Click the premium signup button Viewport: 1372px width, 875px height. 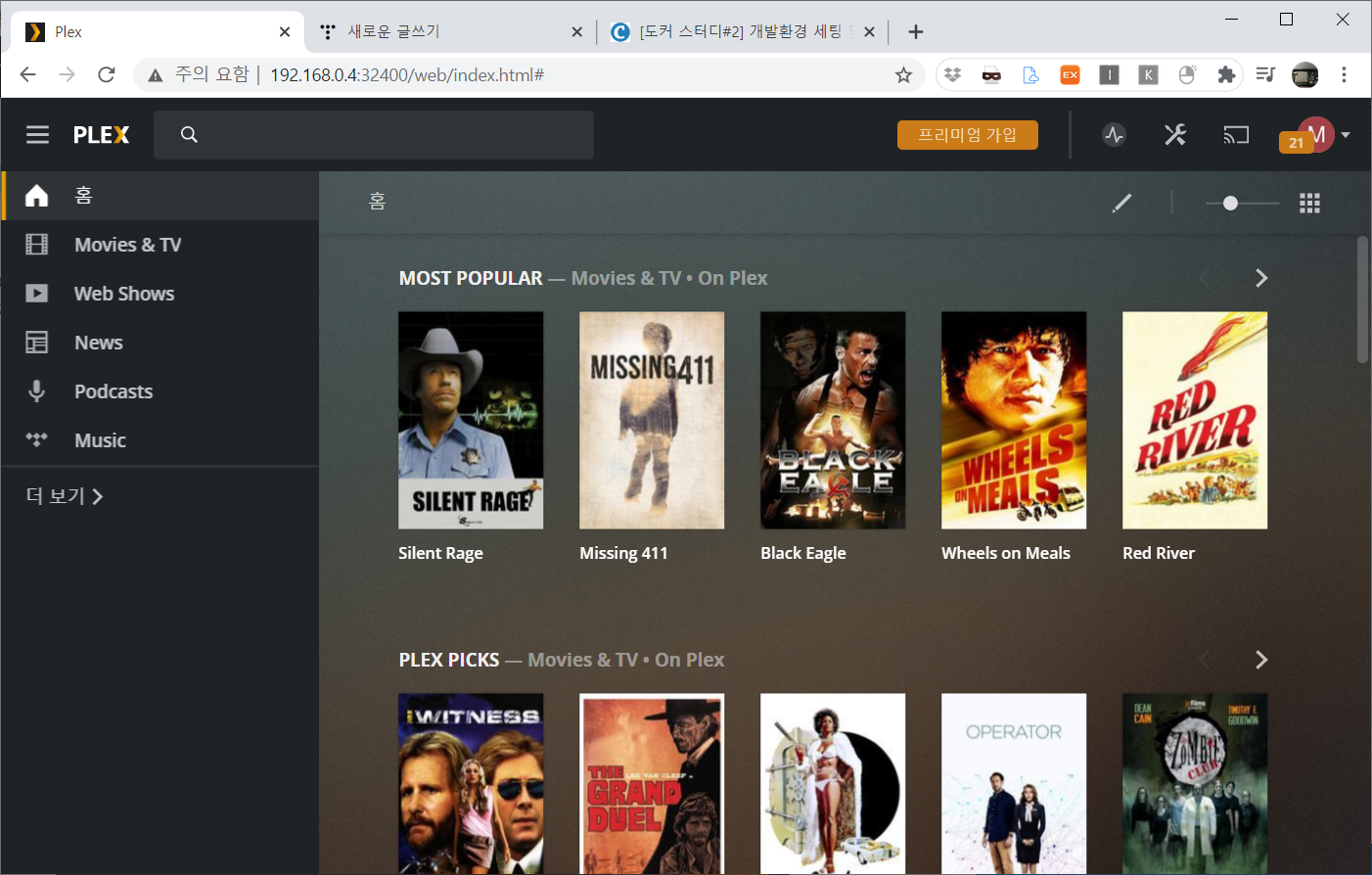click(x=967, y=135)
